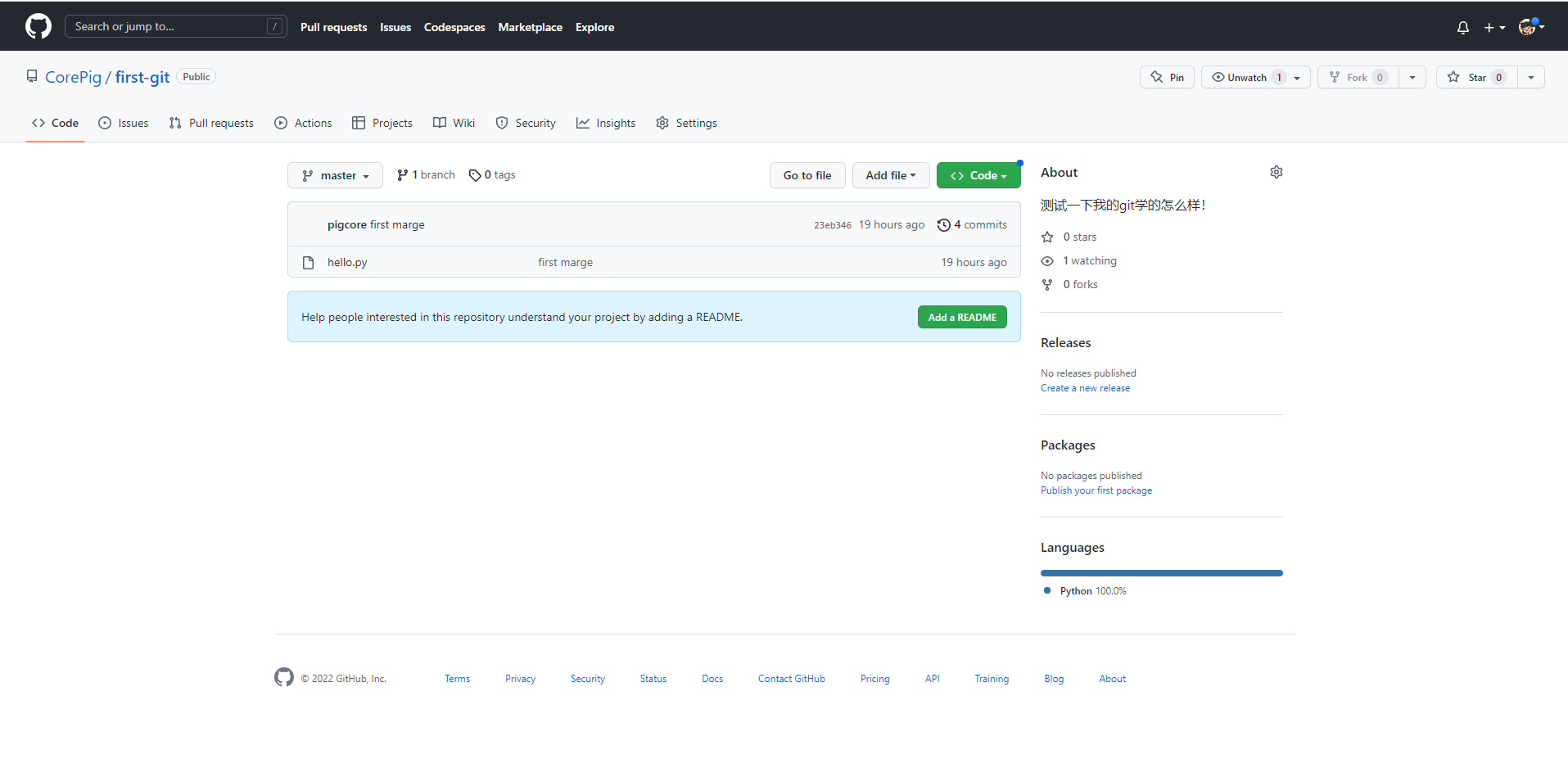Click the Go to file button
The height and width of the screenshot is (768, 1568).
807,175
